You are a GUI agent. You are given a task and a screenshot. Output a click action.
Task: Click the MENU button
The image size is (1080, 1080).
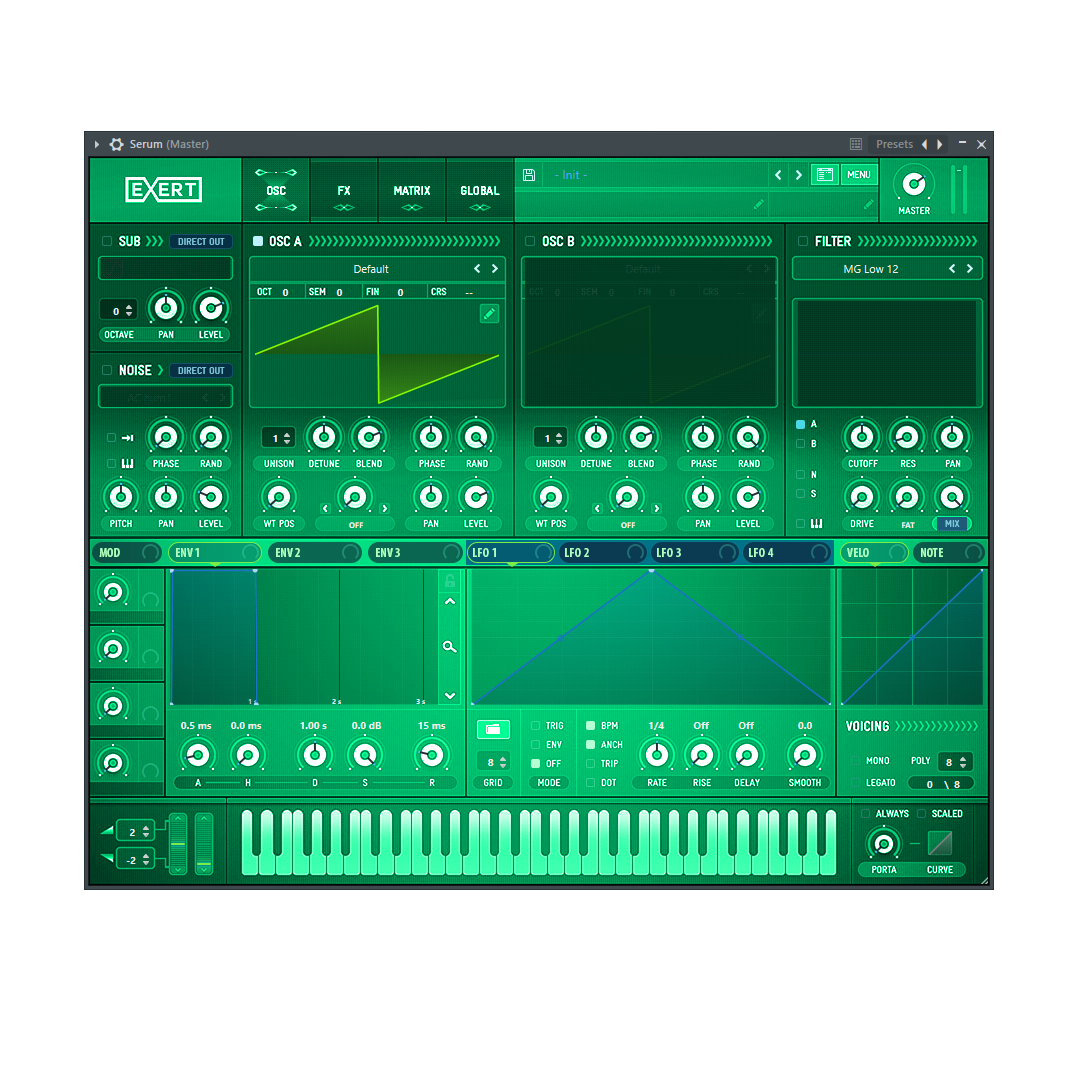point(858,175)
